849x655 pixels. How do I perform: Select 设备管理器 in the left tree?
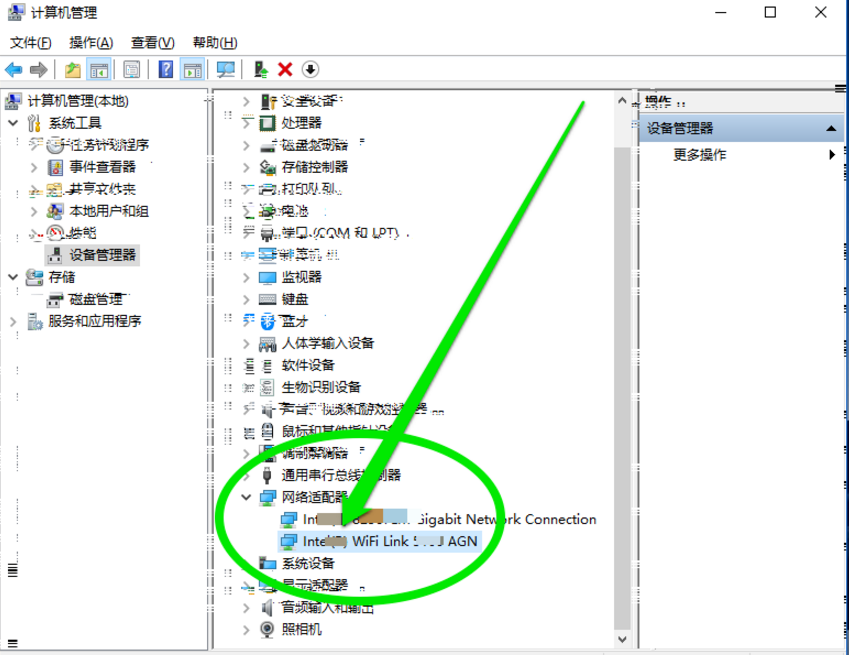[x=102, y=255]
